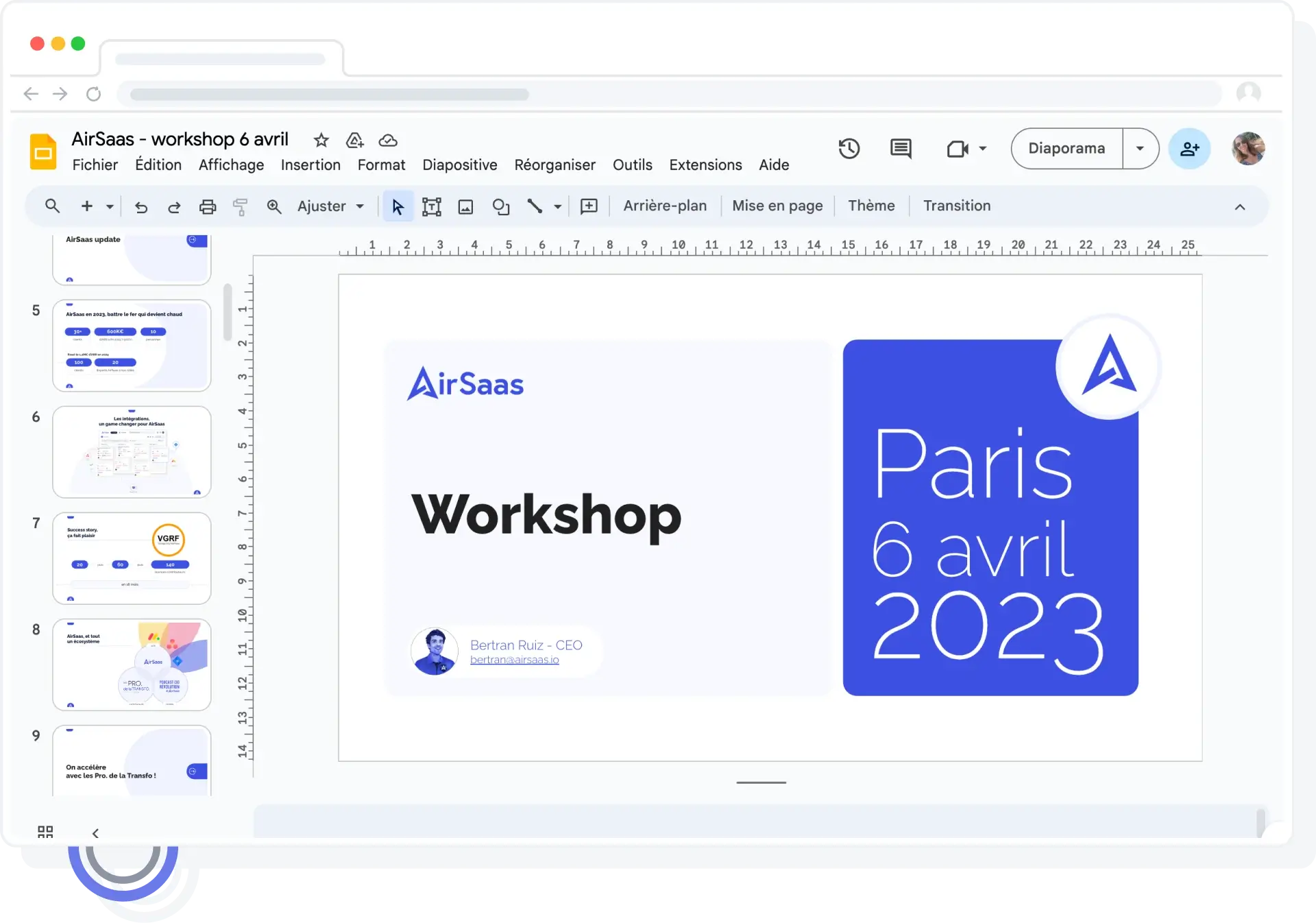Follow the bertran@airsaas.io link

pyautogui.click(x=514, y=660)
